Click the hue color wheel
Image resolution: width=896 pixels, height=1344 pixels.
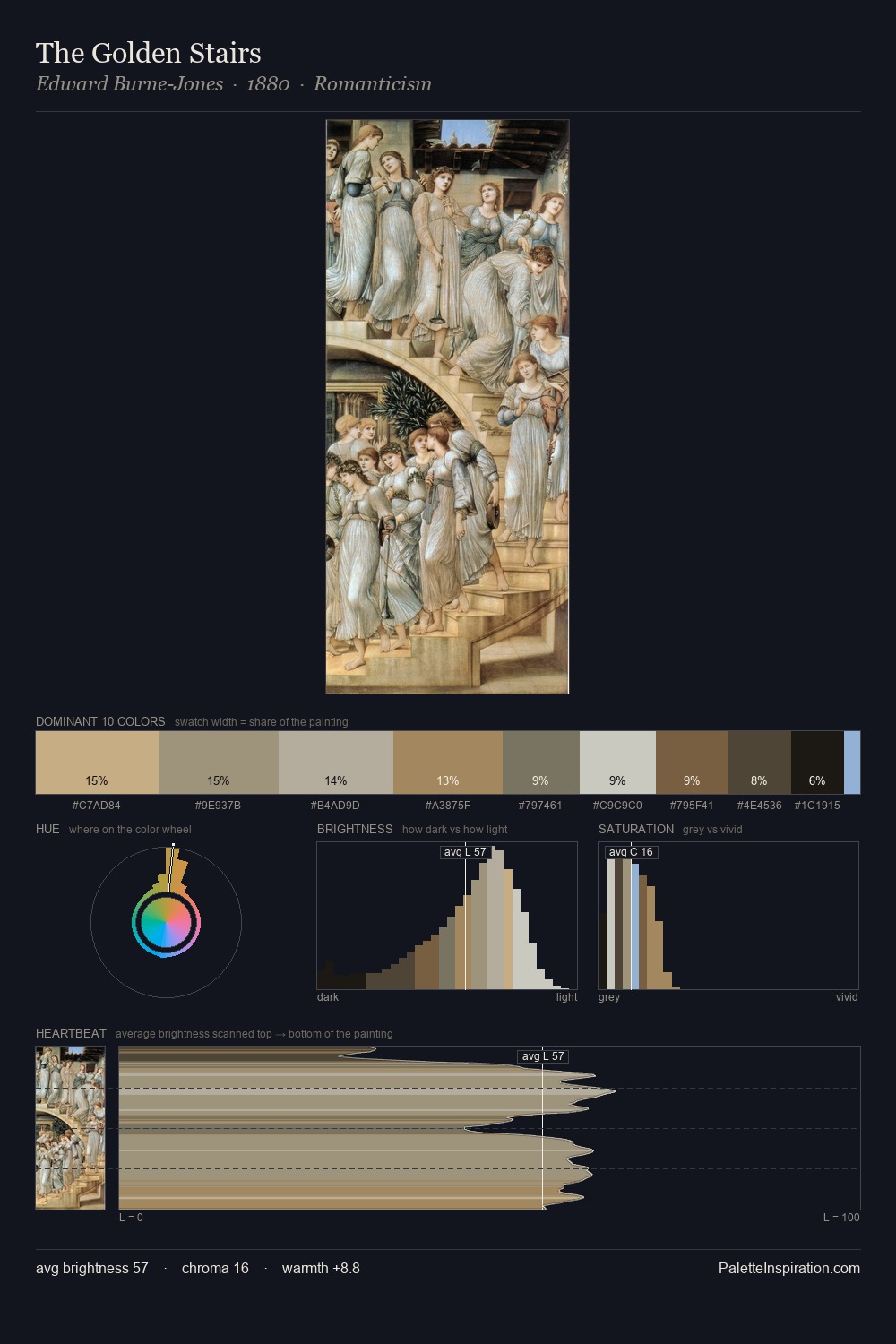(x=166, y=922)
